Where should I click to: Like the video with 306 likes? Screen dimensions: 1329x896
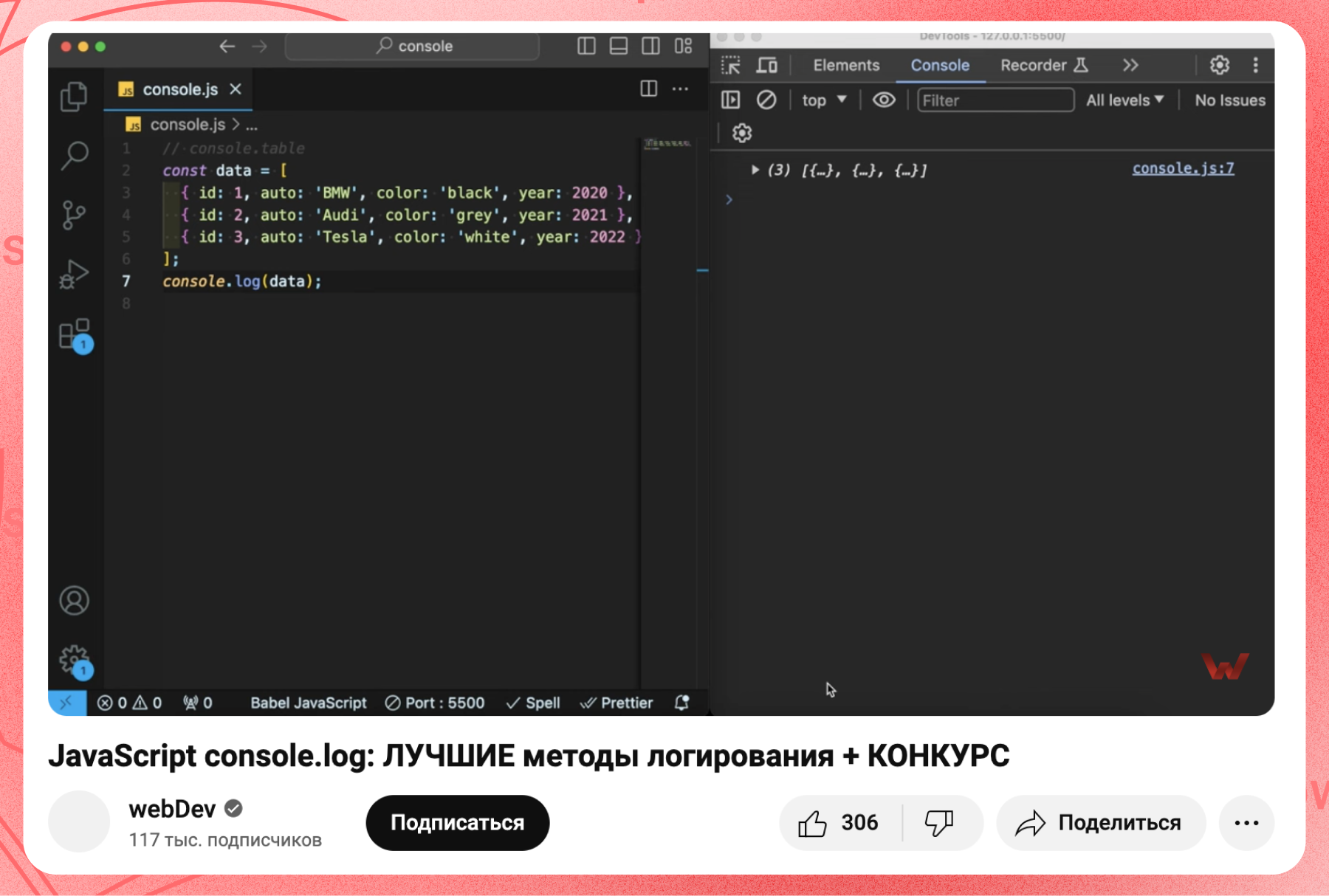click(840, 822)
